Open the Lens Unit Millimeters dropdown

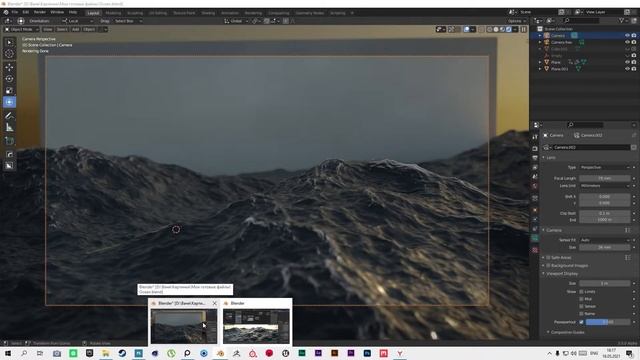[605, 186]
